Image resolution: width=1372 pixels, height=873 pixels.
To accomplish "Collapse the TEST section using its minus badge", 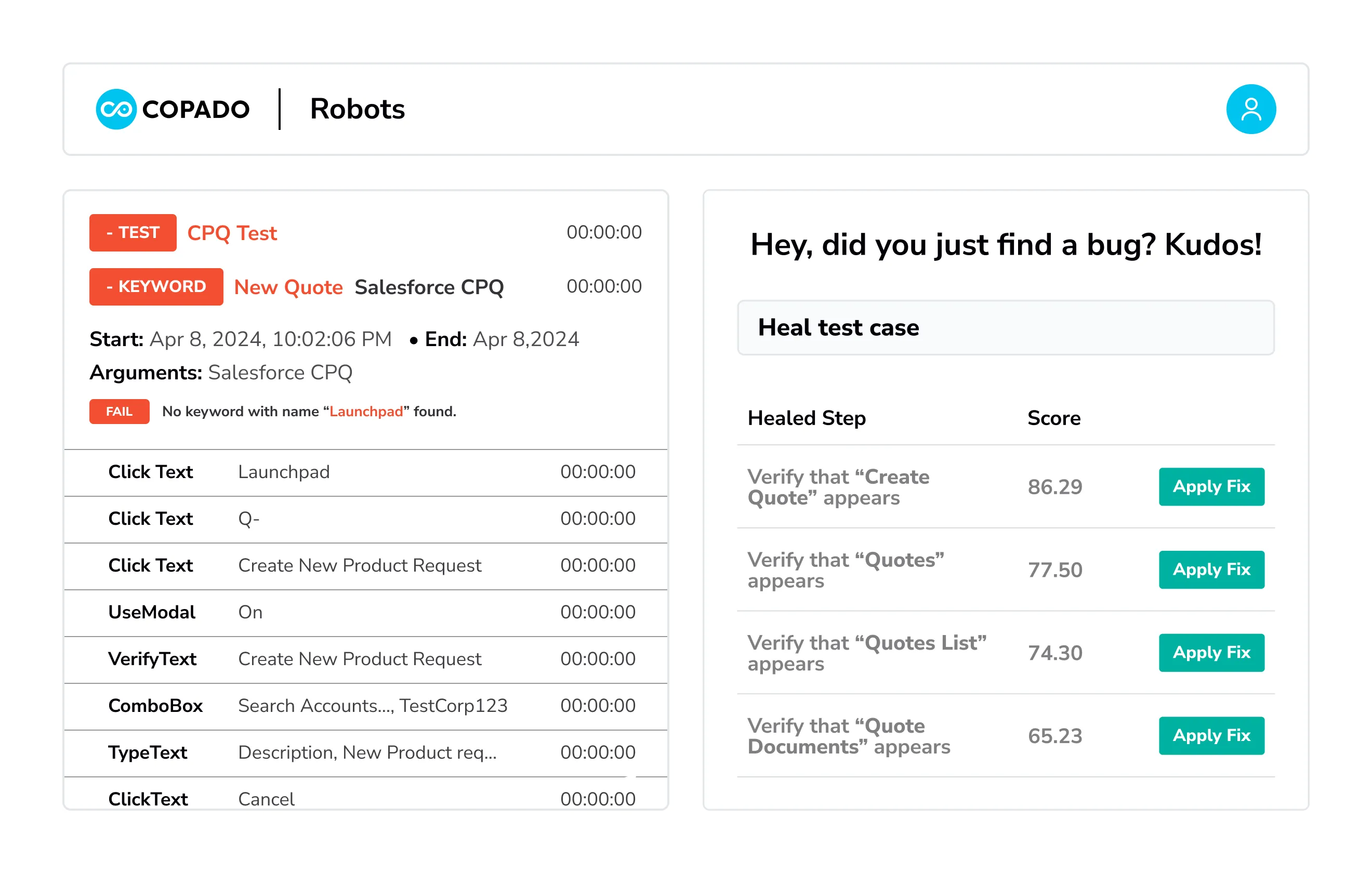I will pyautogui.click(x=133, y=232).
